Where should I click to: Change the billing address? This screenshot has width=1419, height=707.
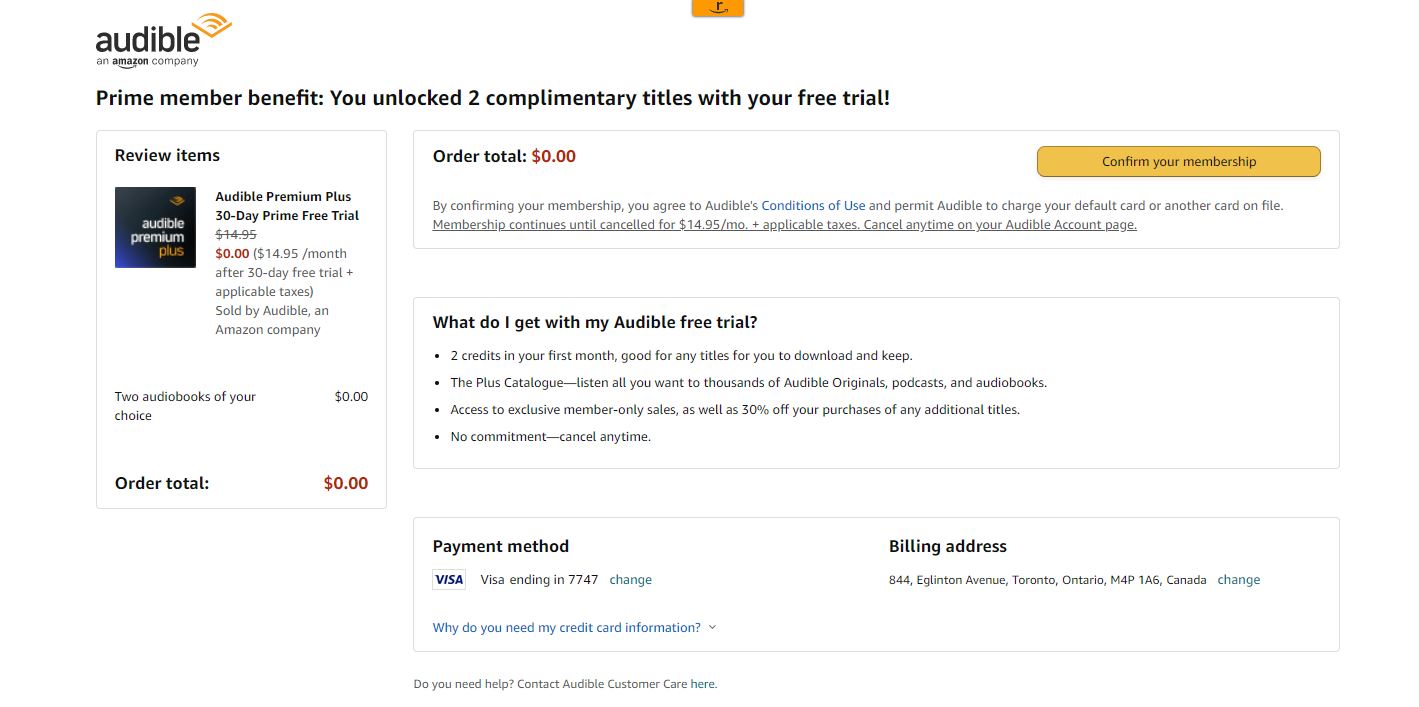pos(1238,580)
